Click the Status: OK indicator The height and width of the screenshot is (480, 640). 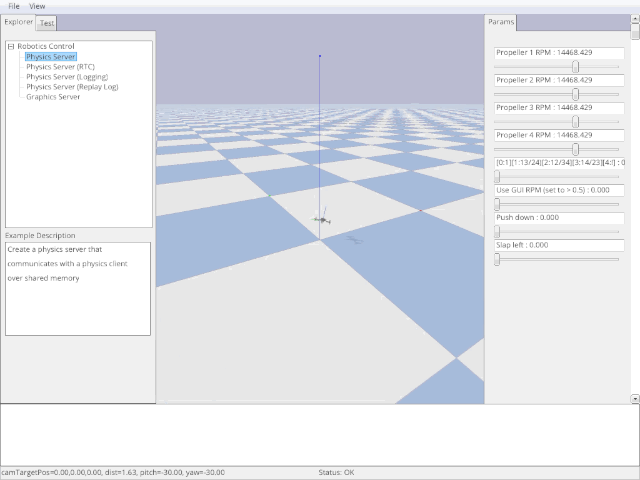click(336, 472)
